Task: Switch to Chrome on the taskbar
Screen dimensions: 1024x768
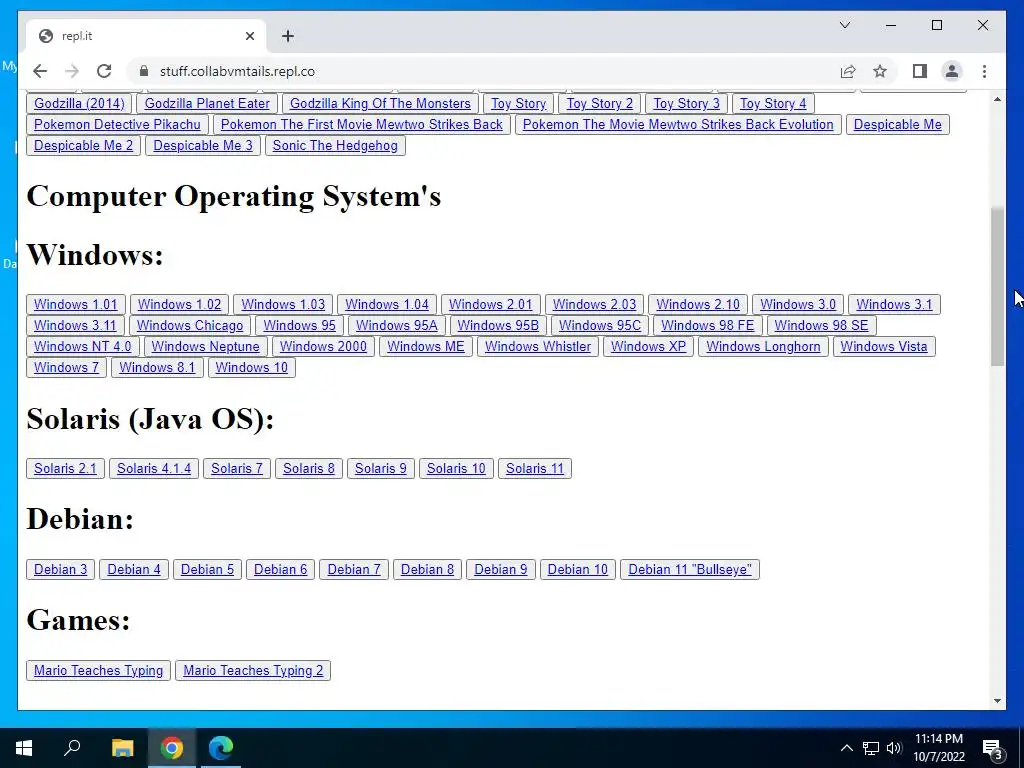Action: pos(172,748)
